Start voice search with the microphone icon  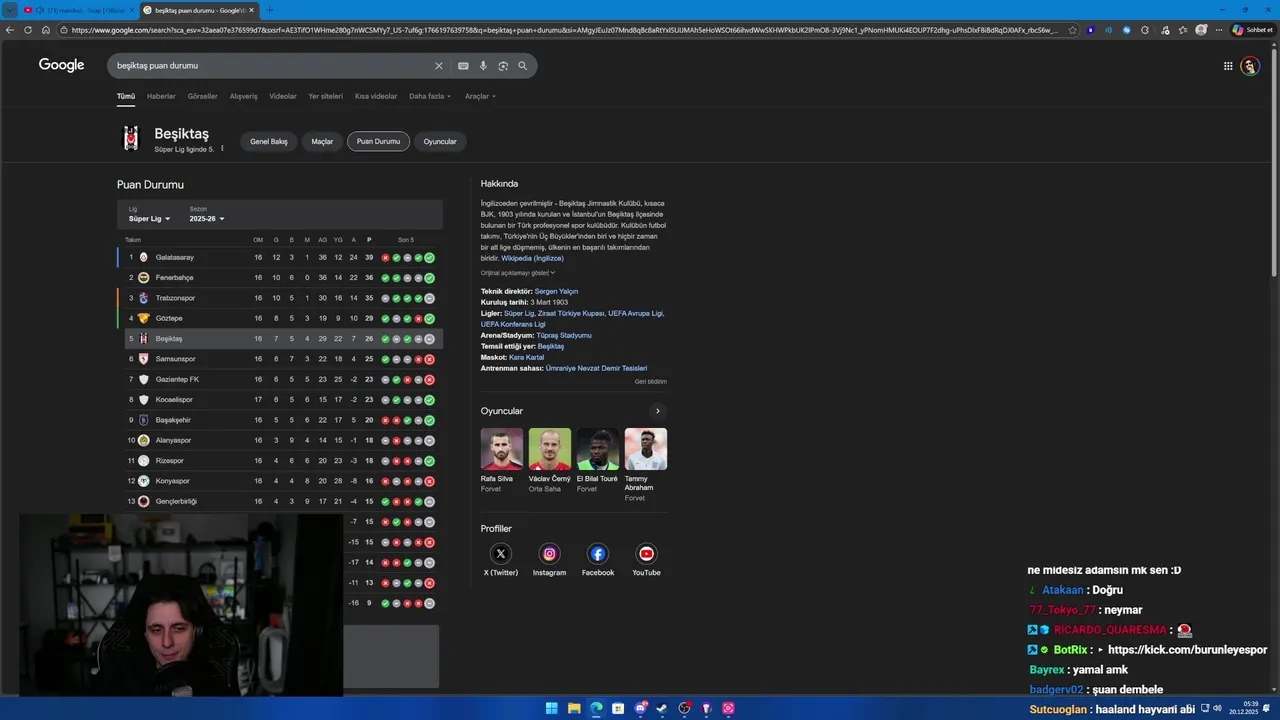[x=483, y=66]
